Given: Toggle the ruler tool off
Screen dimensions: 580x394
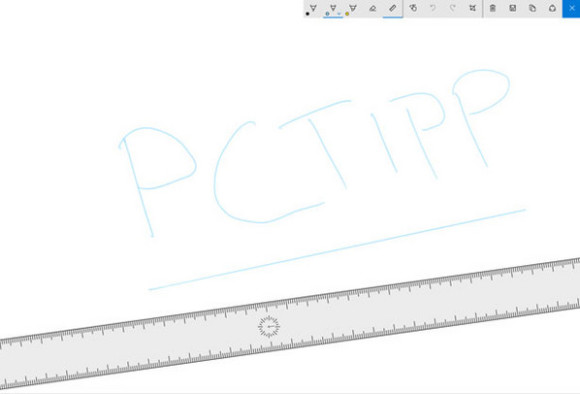Looking at the screenshot, I should pyautogui.click(x=392, y=8).
